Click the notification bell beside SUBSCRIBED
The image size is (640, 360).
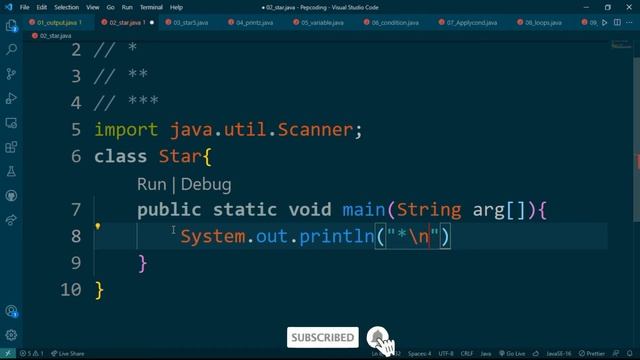coord(377,337)
